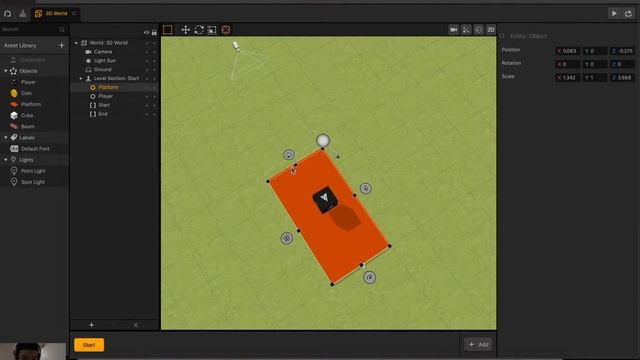Click the Add button at bottom right

click(x=478, y=344)
